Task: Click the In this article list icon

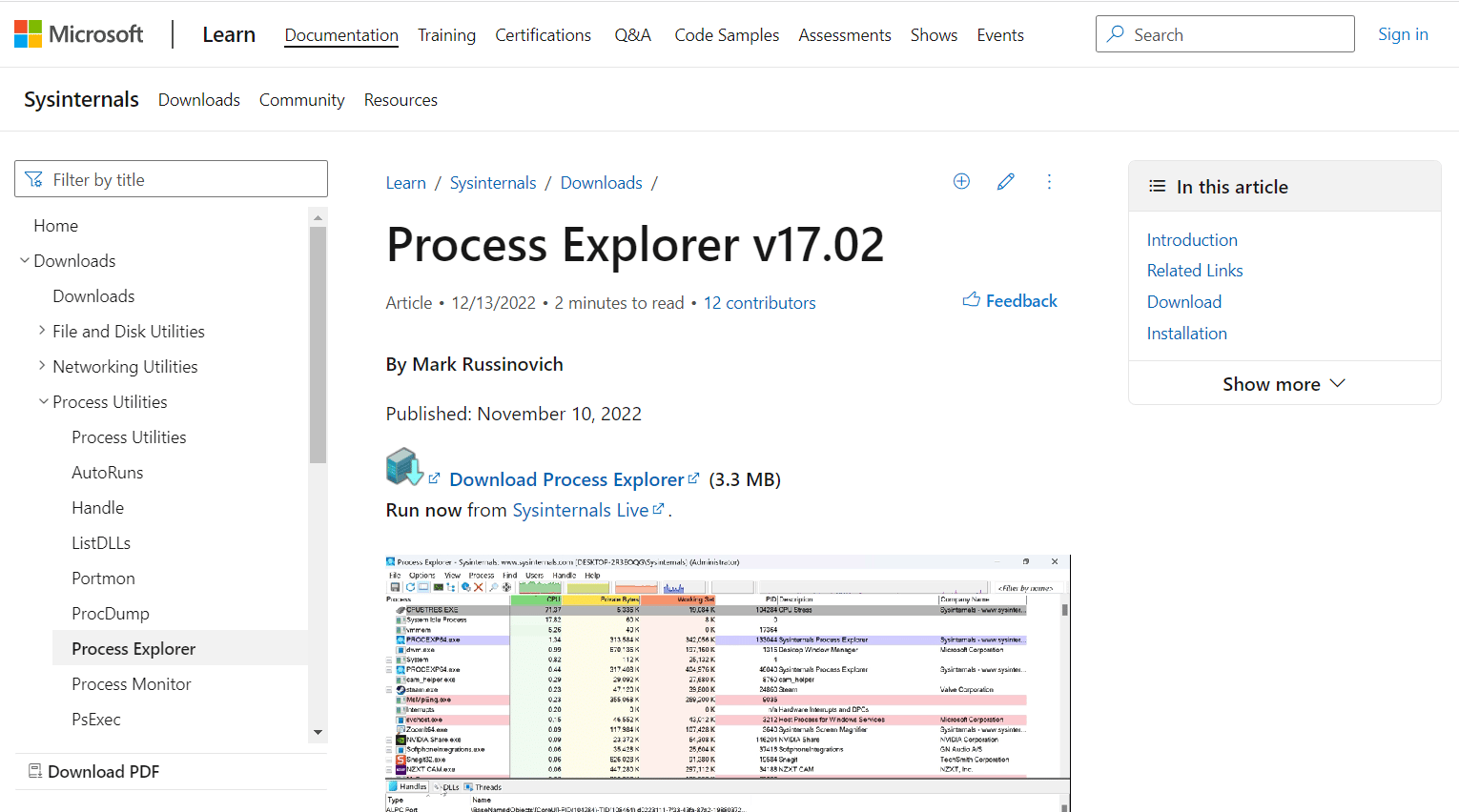Action: (1157, 186)
